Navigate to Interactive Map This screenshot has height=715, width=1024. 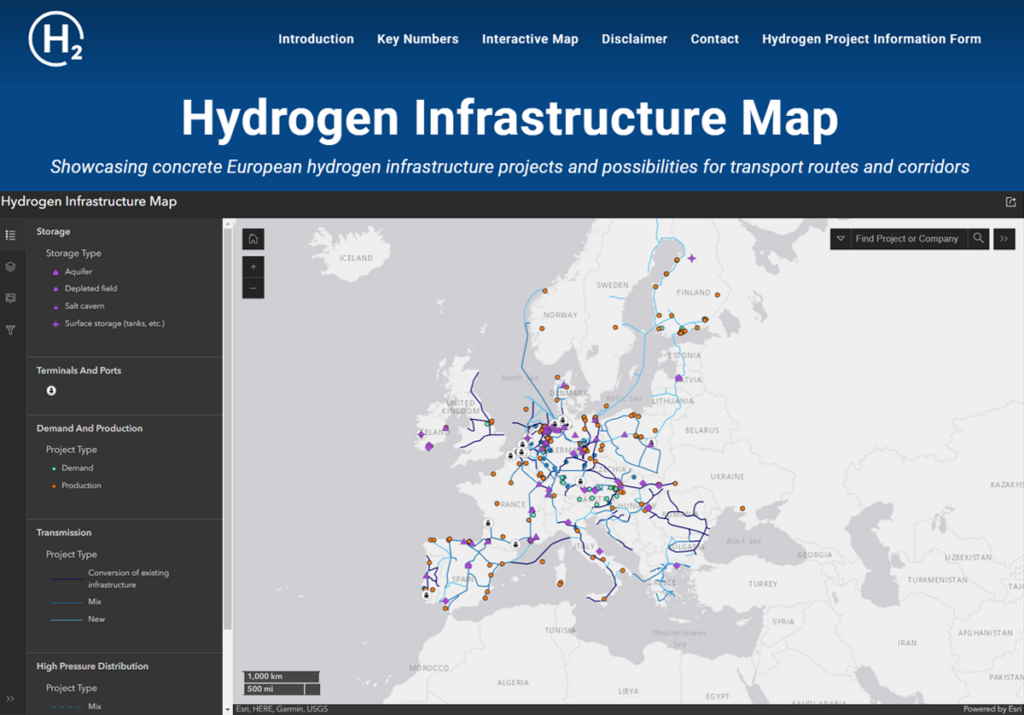pos(530,39)
